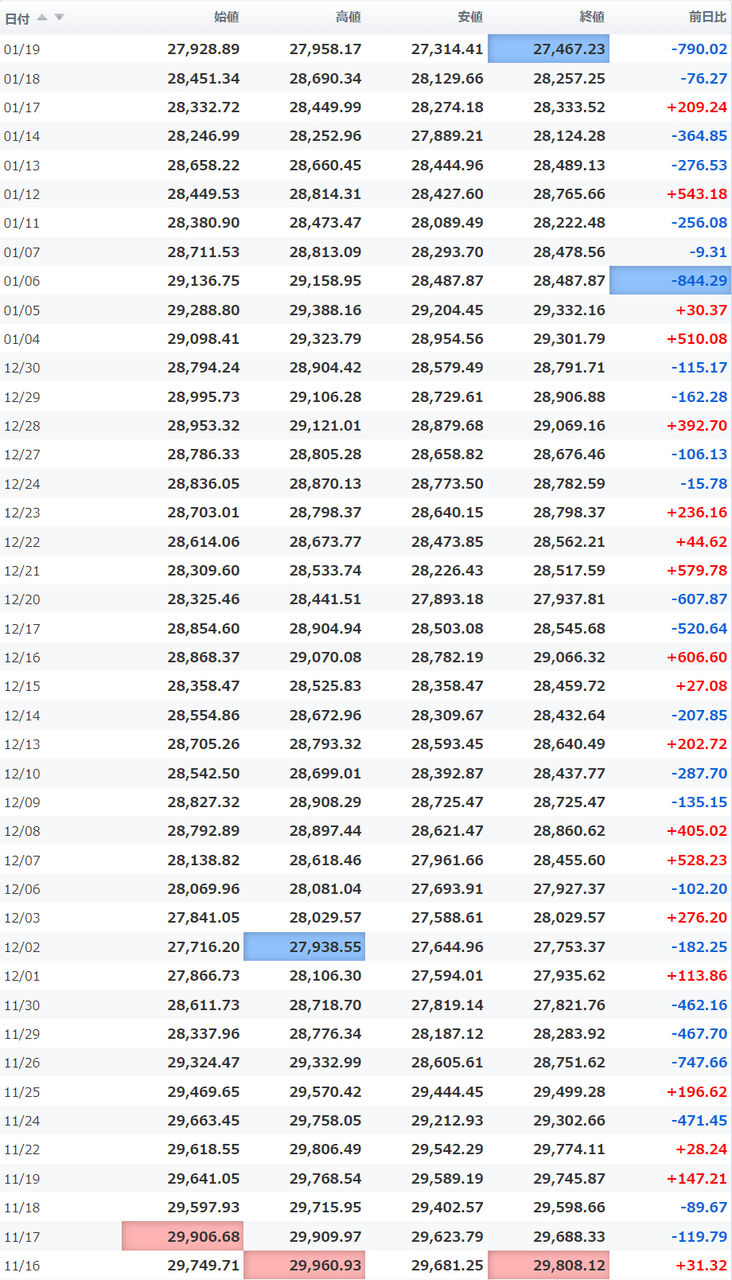The width and height of the screenshot is (732, 1280).
Task: Select the low value 27,889.21
Action: tap(447, 136)
